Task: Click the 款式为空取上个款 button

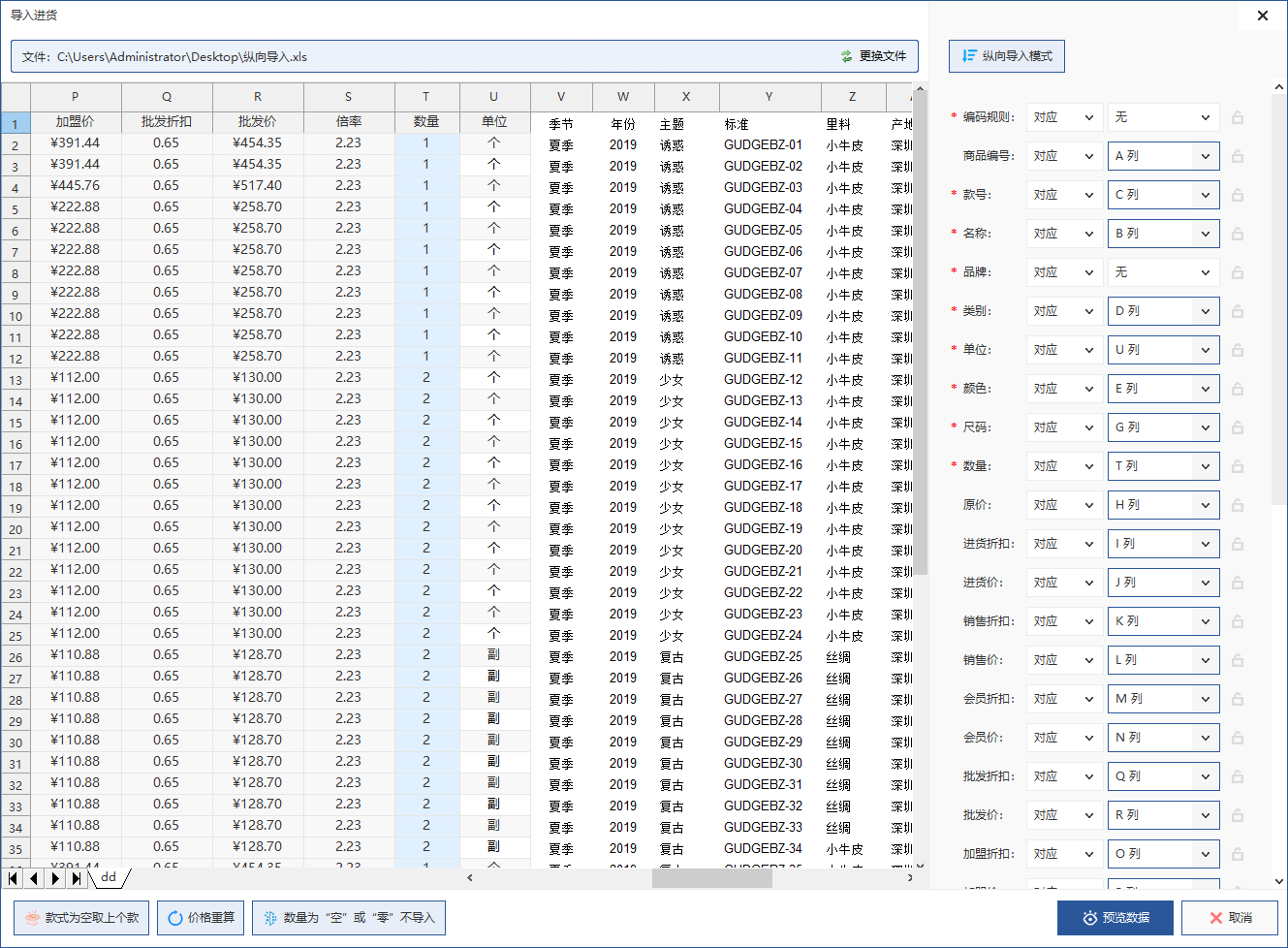Action: point(81,918)
